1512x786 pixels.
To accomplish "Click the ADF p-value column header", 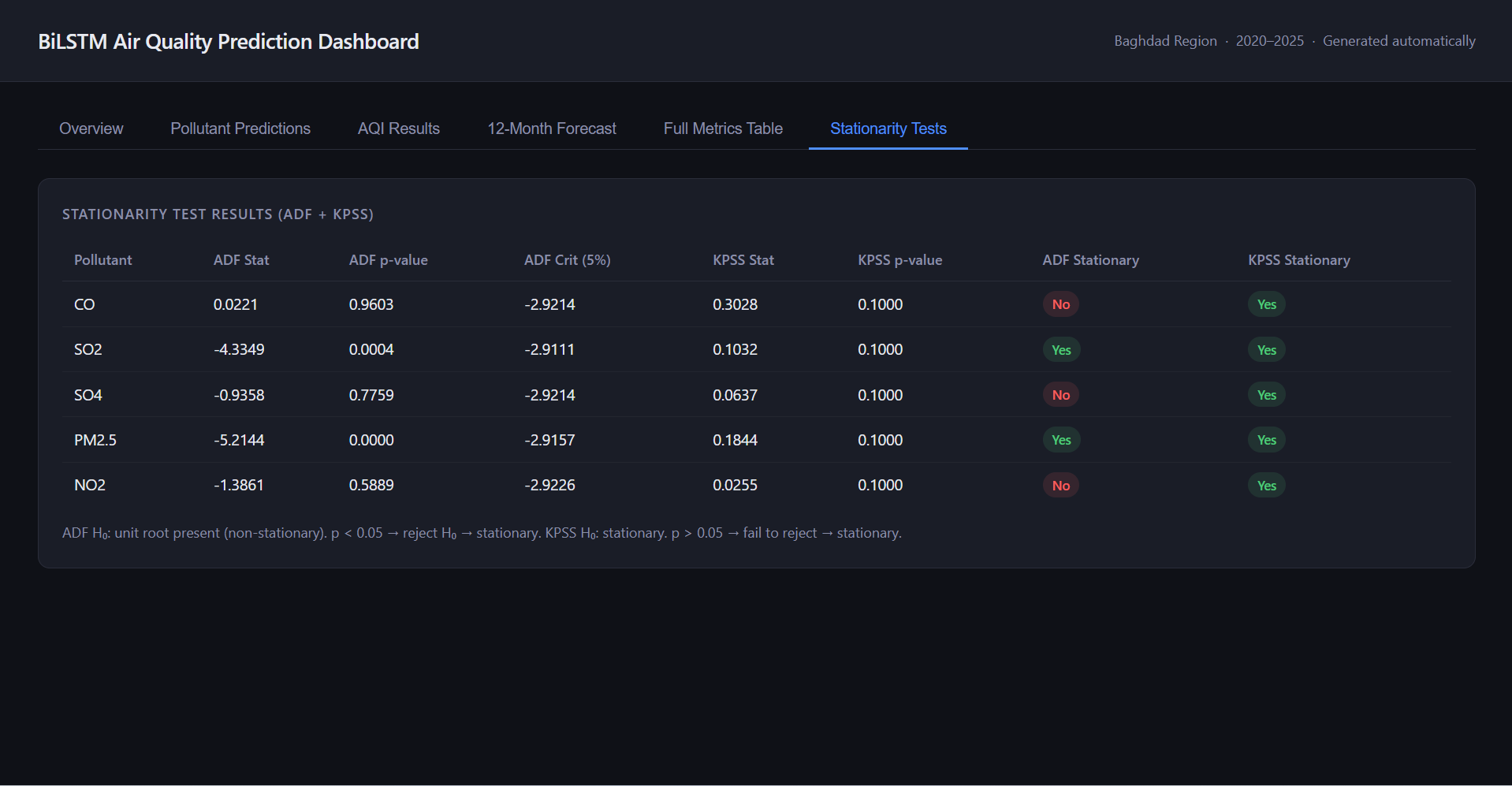I will [x=389, y=260].
